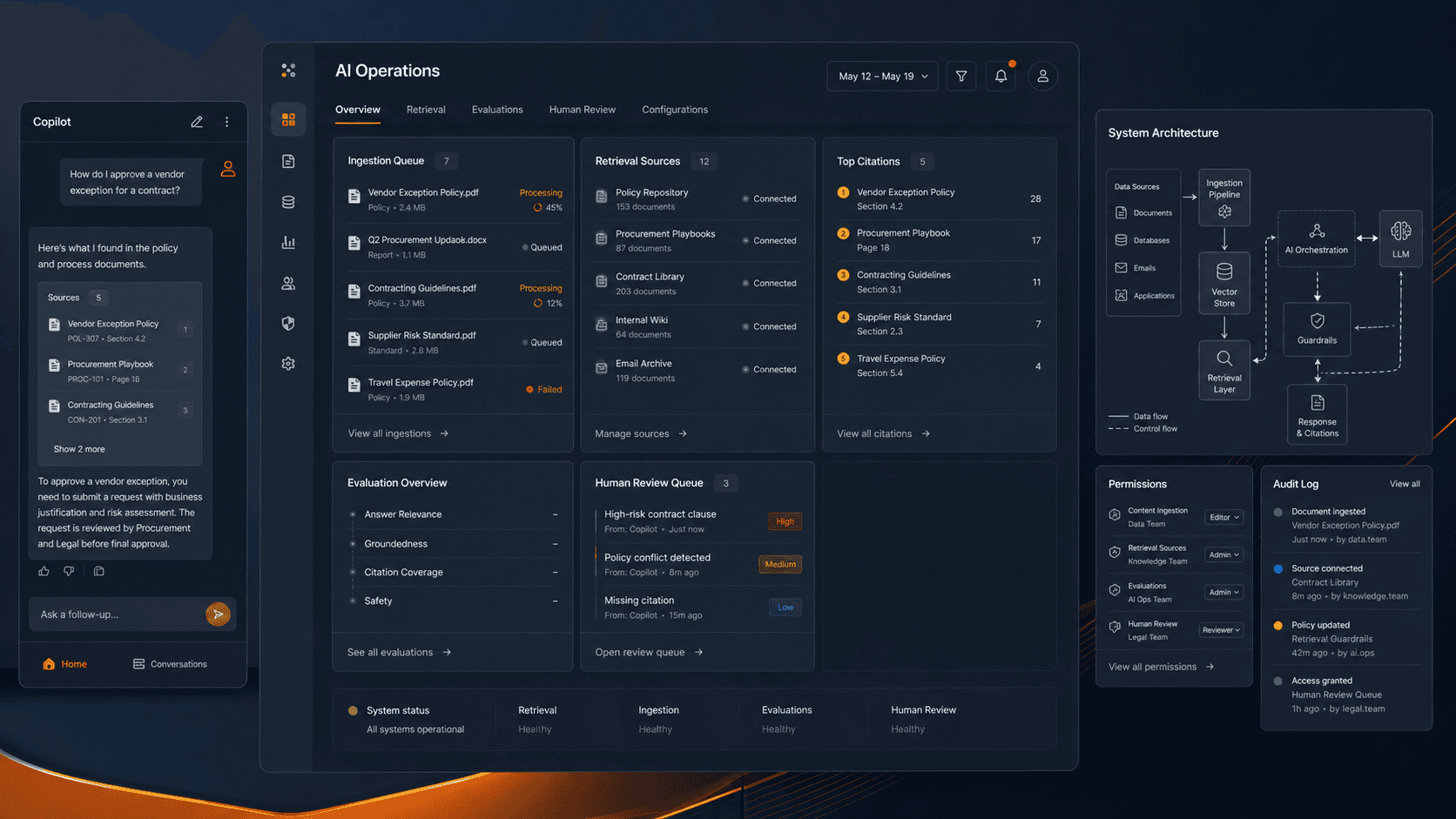Click Home in Copilot panel

pos(64,664)
